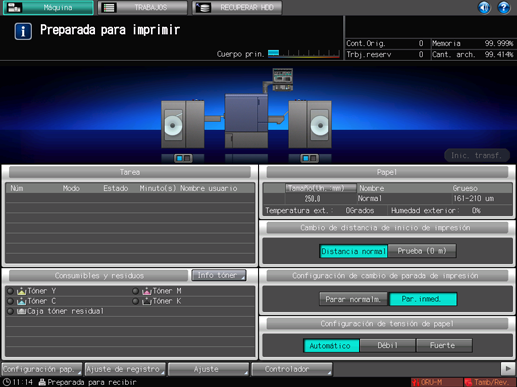This screenshot has height=387, width=517.
Task: Select the left roll unwinder unit image
Action: [183, 124]
